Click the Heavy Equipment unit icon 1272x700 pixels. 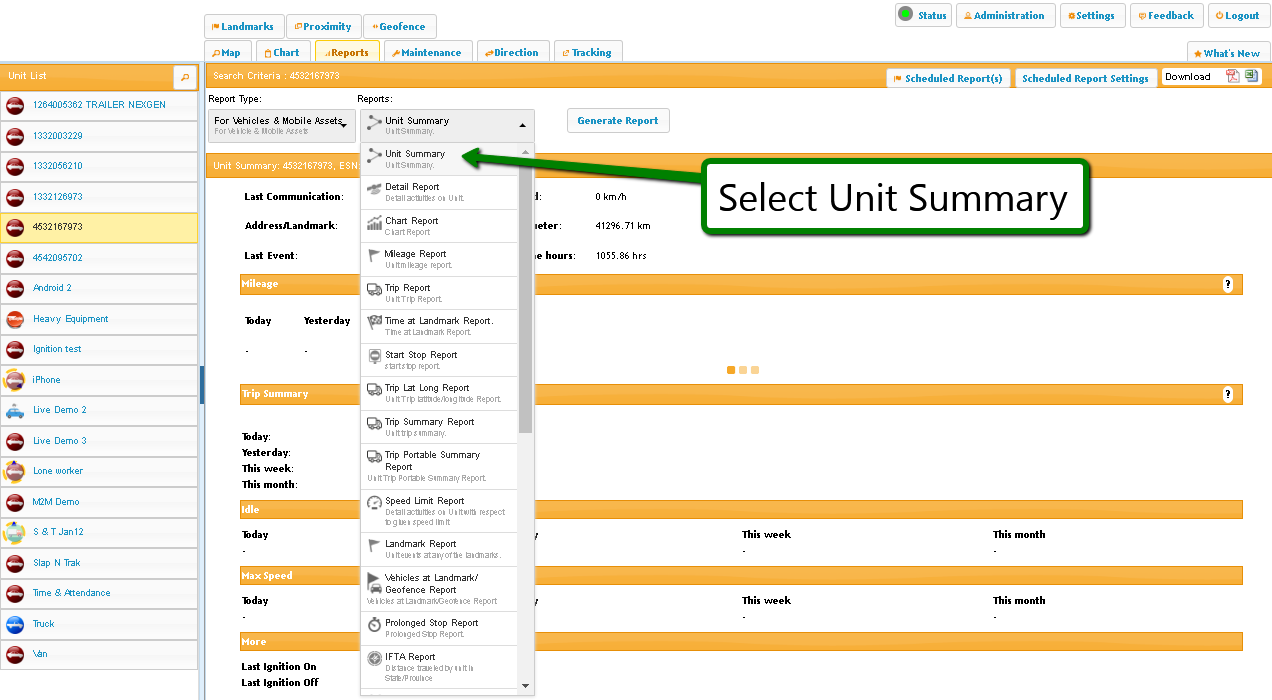point(15,320)
